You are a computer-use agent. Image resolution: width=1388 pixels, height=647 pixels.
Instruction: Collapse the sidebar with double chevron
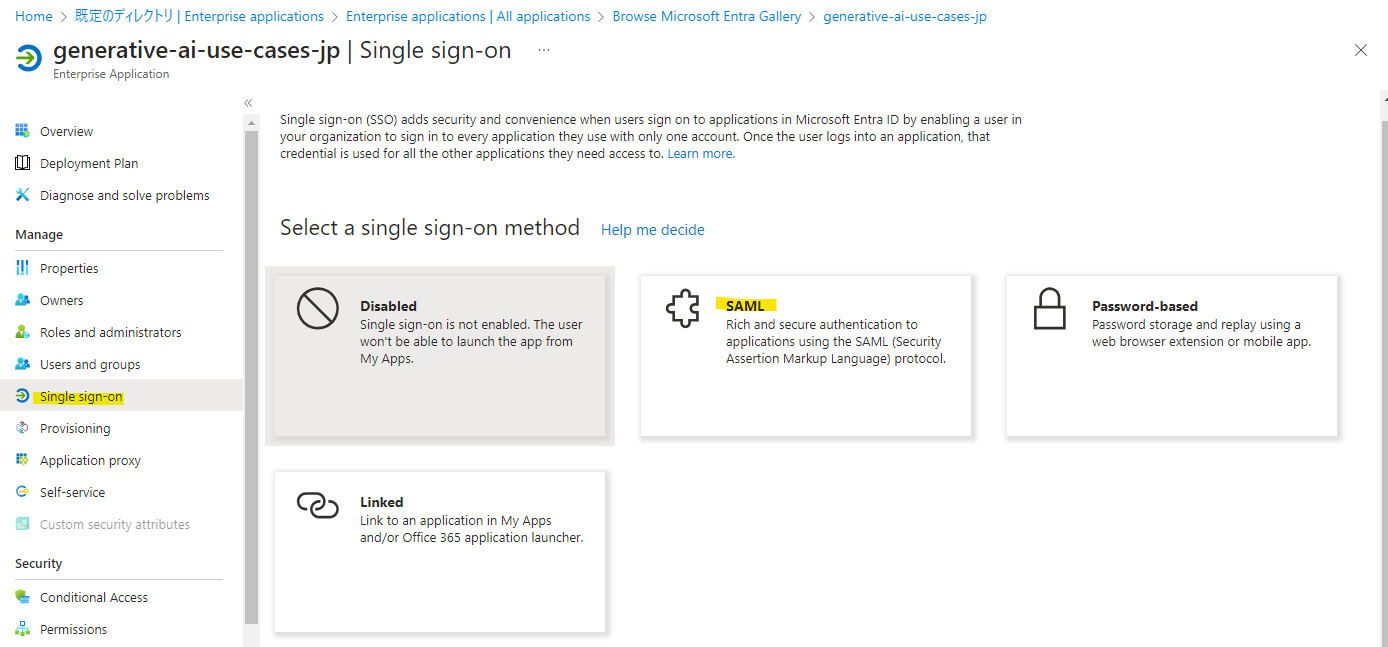click(248, 103)
